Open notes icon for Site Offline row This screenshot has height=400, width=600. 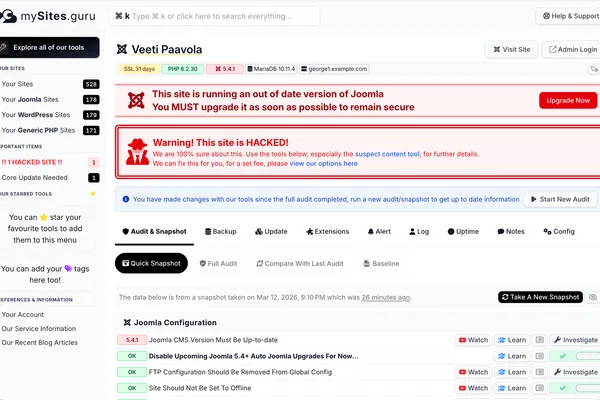pos(540,388)
